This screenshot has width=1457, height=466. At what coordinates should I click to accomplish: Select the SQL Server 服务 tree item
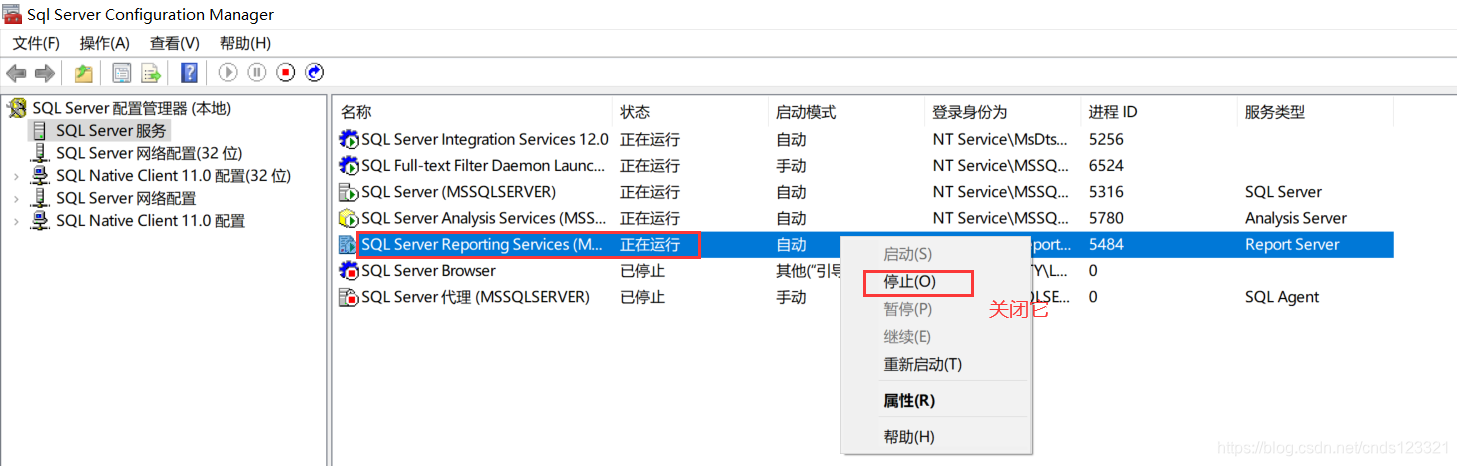[111, 131]
